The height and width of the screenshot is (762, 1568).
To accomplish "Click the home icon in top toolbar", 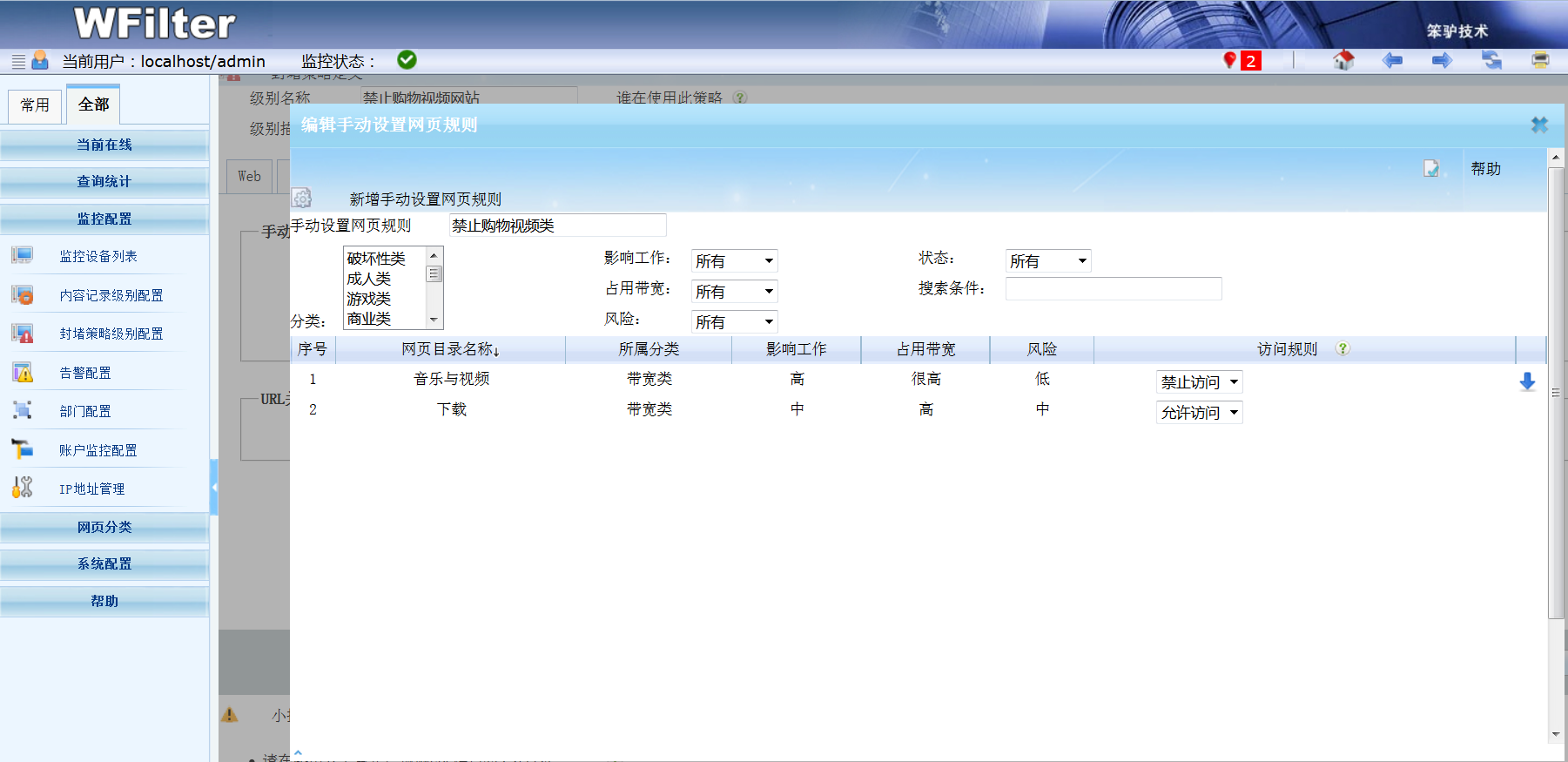I will [x=1343, y=60].
